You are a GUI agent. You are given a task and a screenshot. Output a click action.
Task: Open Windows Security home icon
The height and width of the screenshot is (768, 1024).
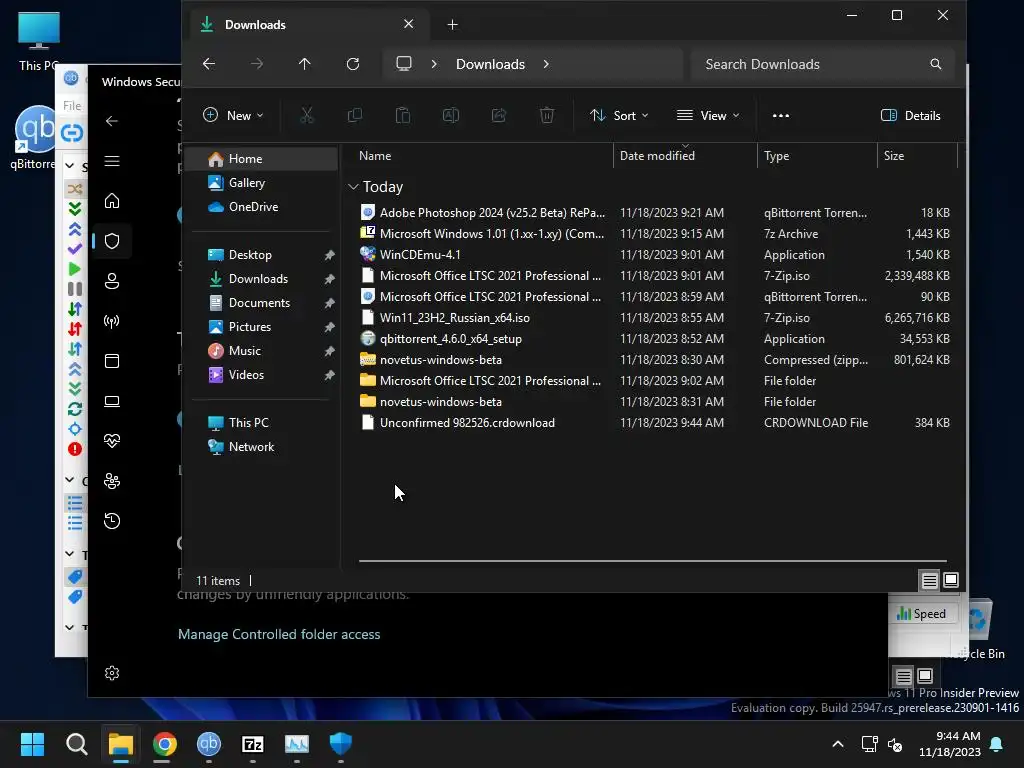(112, 201)
